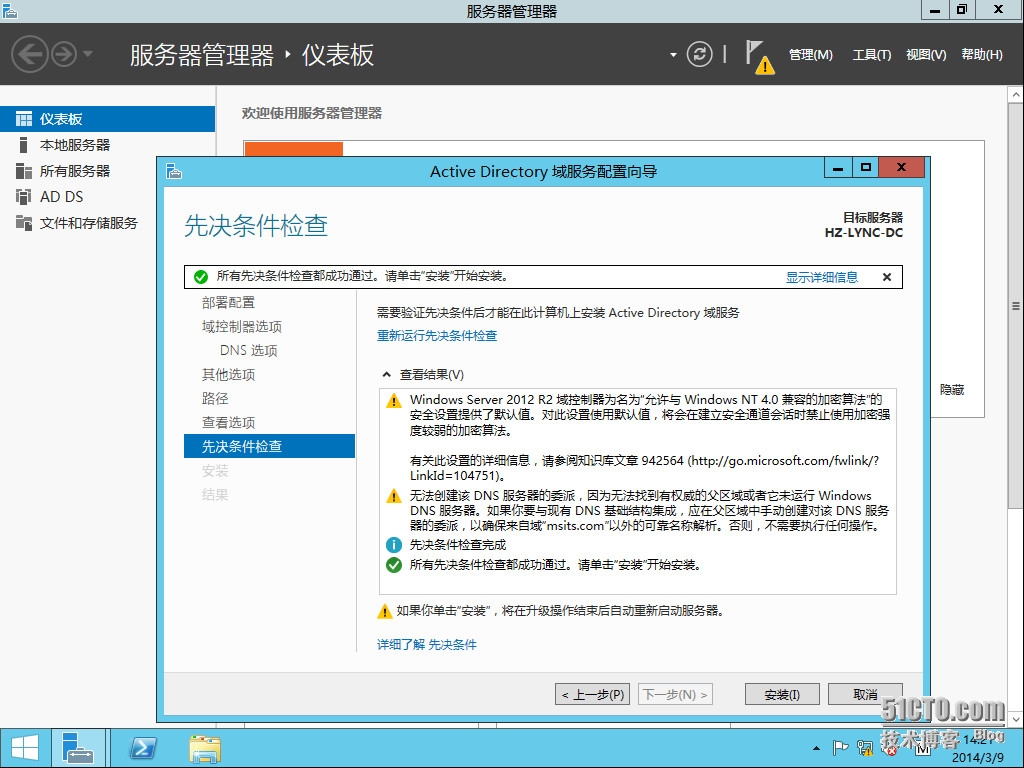Click the 文件和存储服务 icon
Image resolution: width=1024 pixels, height=768 pixels.
pos(24,223)
